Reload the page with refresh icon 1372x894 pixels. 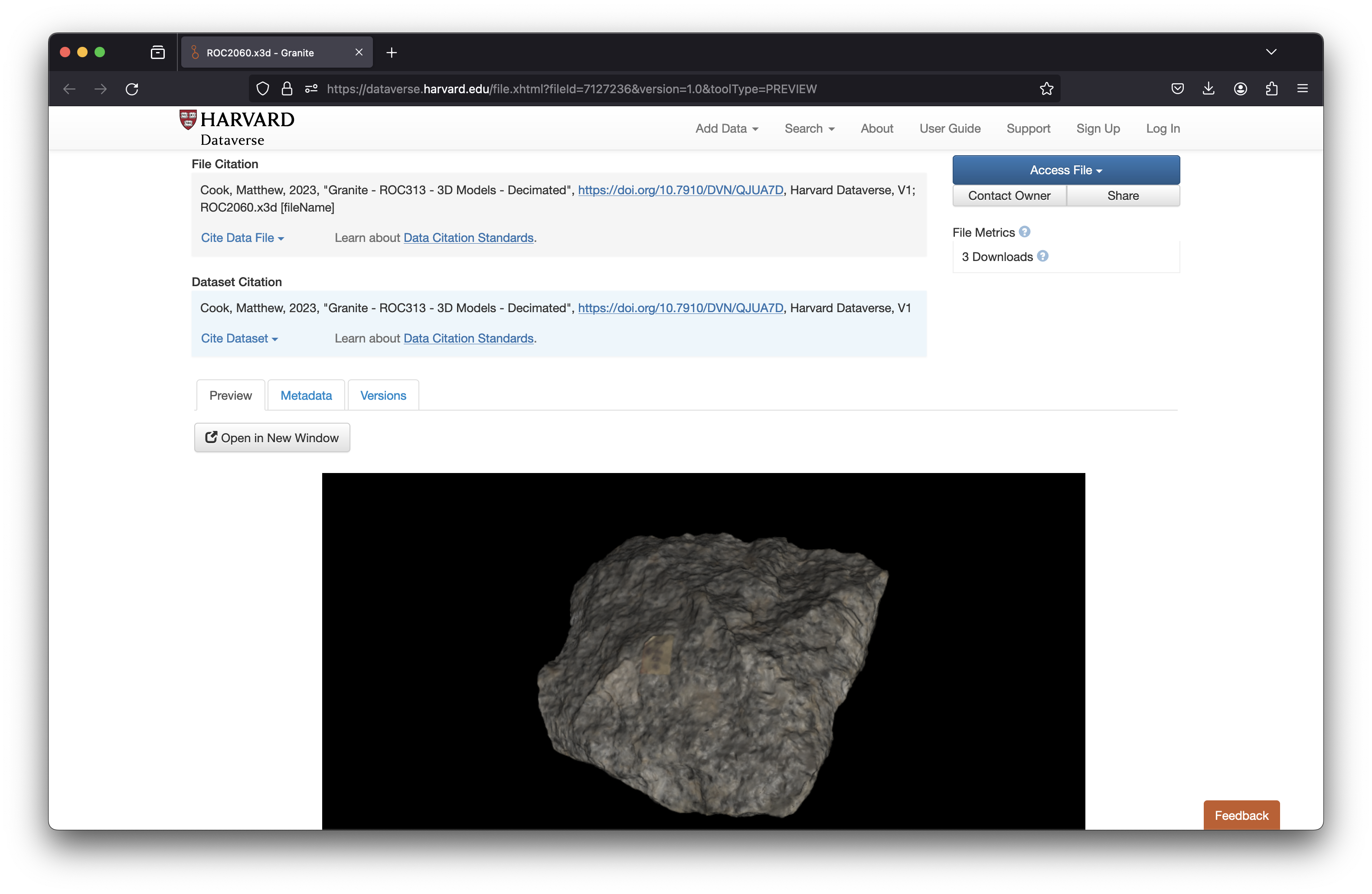point(132,89)
